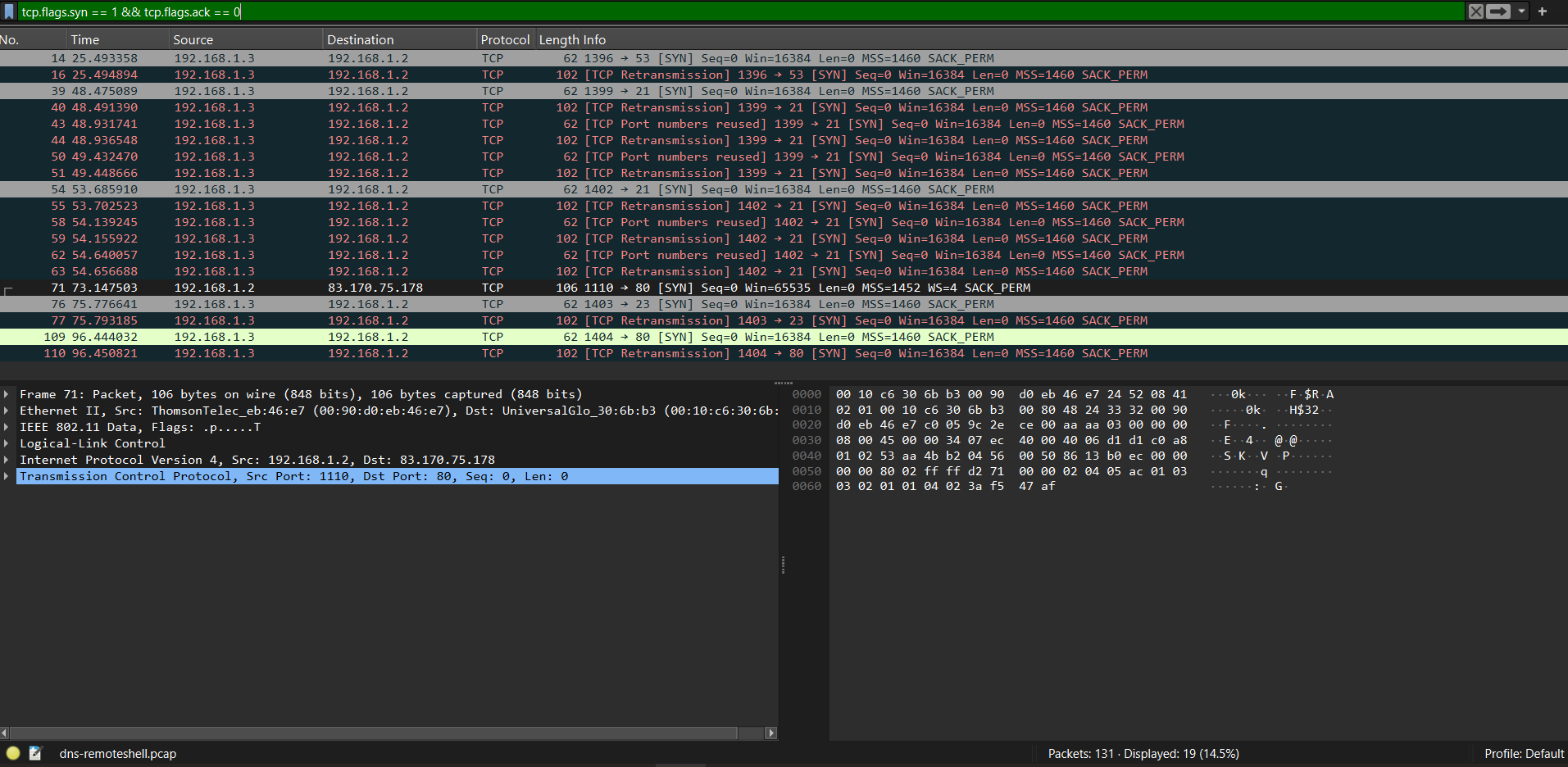
Task: Select packet 40 in the list
Action: [x=784, y=107]
